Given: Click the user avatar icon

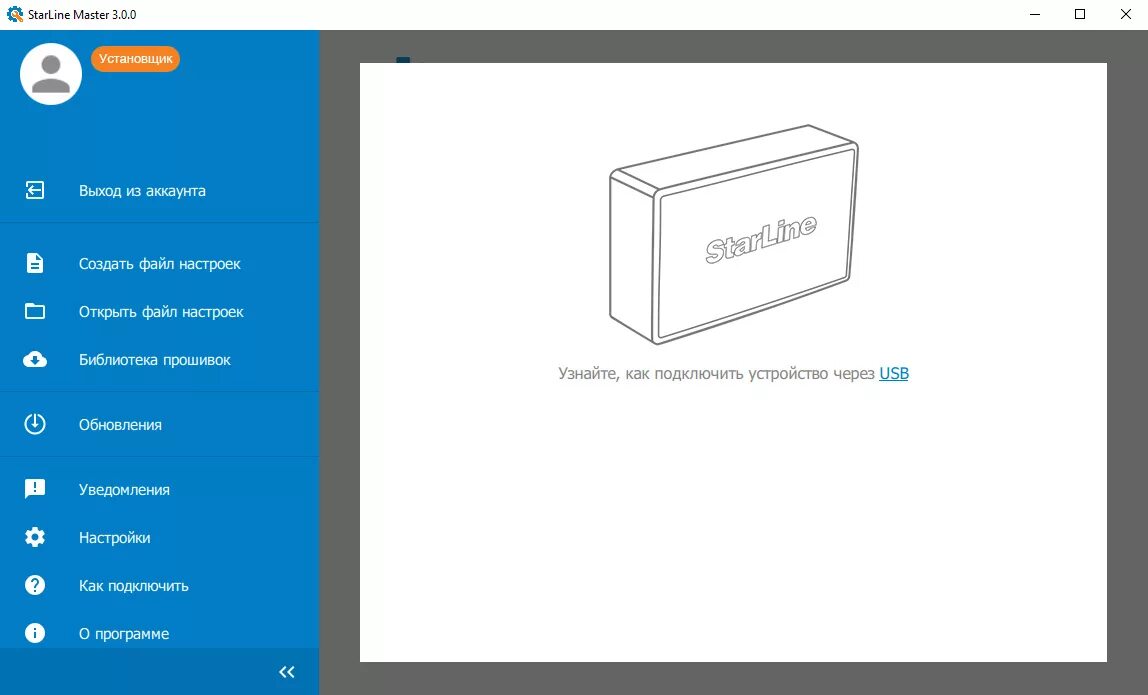Looking at the screenshot, I should (x=51, y=74).
